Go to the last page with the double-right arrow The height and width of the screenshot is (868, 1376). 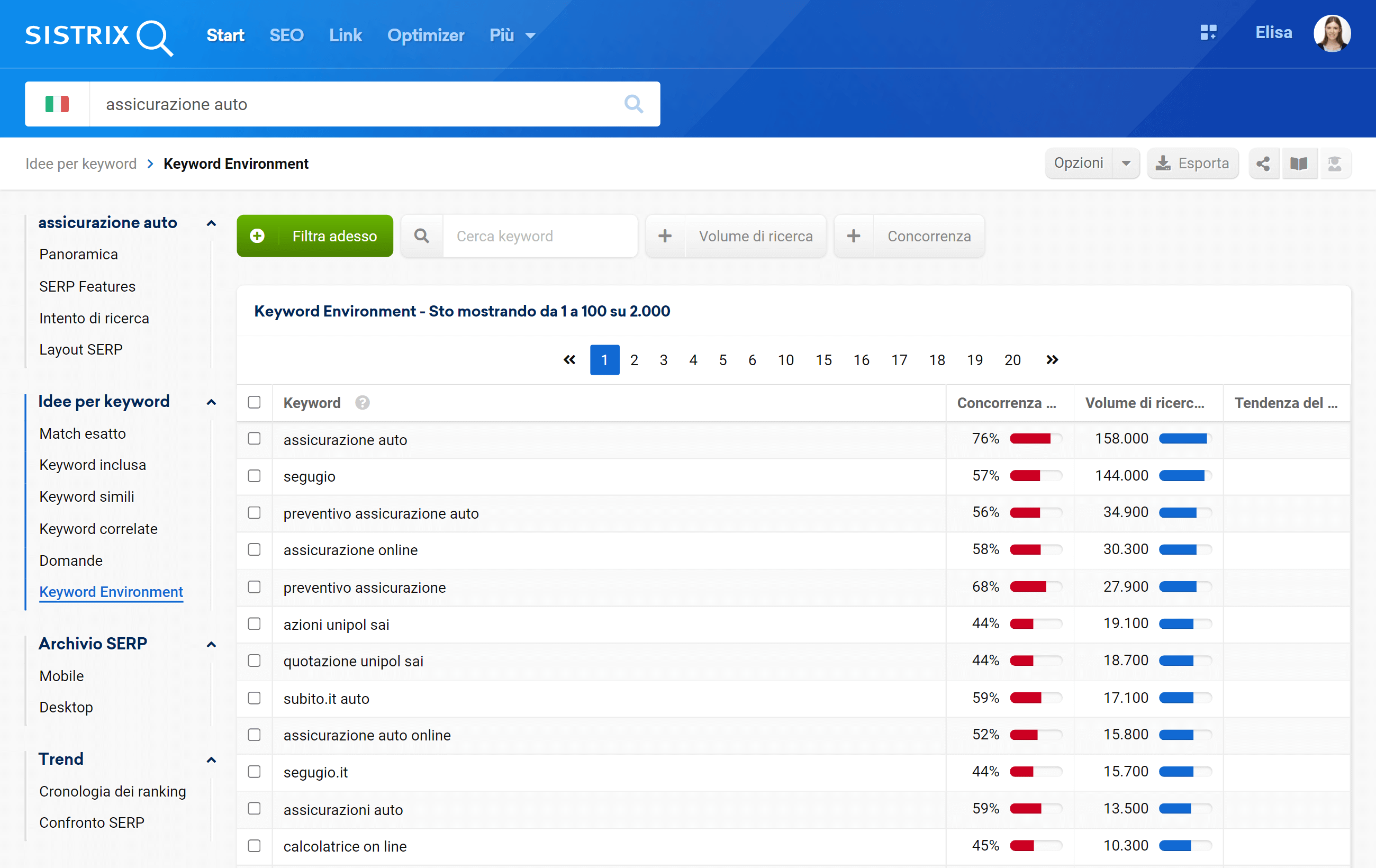pos(1052,360)
